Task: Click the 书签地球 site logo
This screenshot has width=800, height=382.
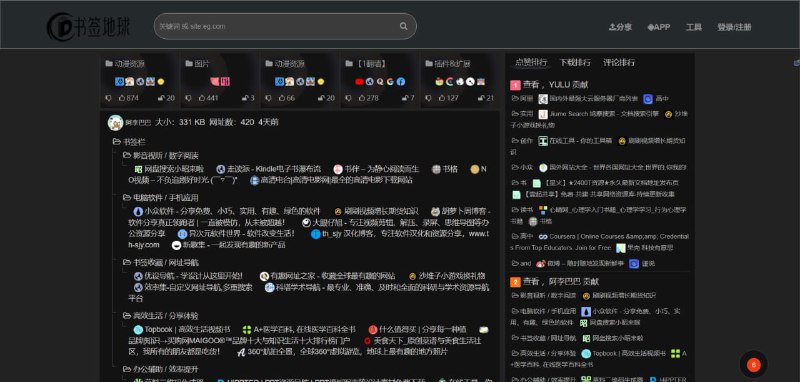Action: [89, 27]
